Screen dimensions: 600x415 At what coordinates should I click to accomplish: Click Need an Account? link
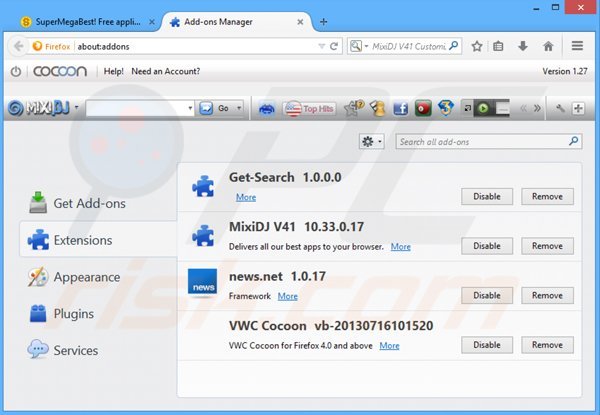point(166,71)
